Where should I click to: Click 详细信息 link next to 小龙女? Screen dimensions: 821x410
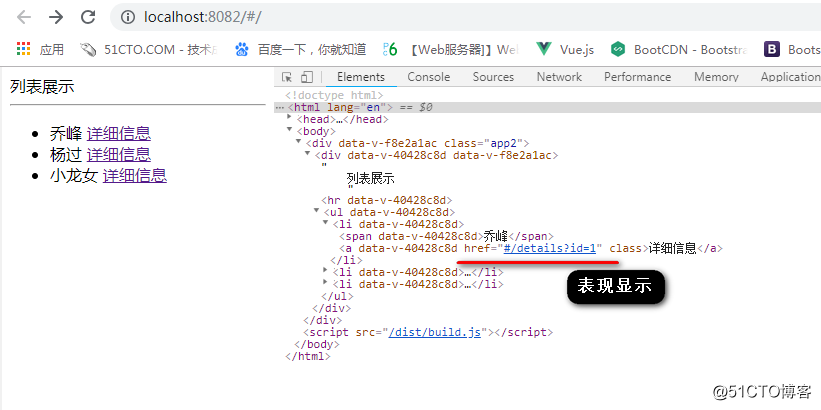click(135, 175)
